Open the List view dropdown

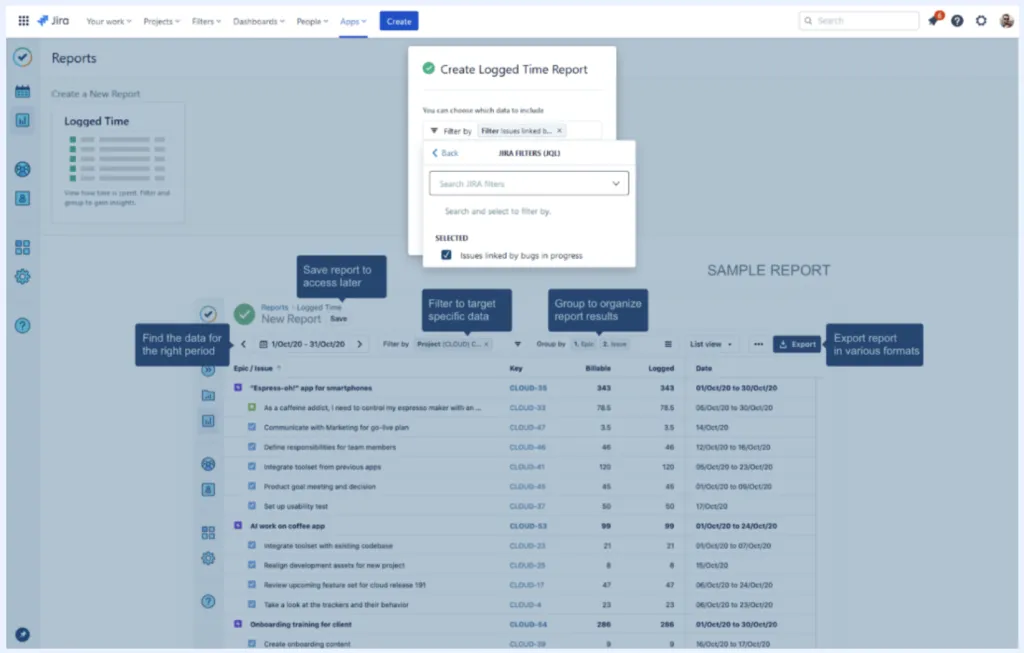coord(711,344)
